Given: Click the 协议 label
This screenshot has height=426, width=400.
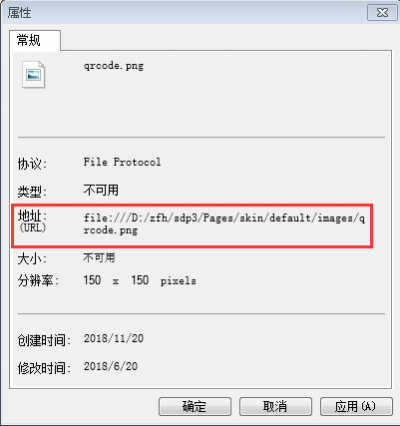Looking at the screenshot, I should coord(32,164).
